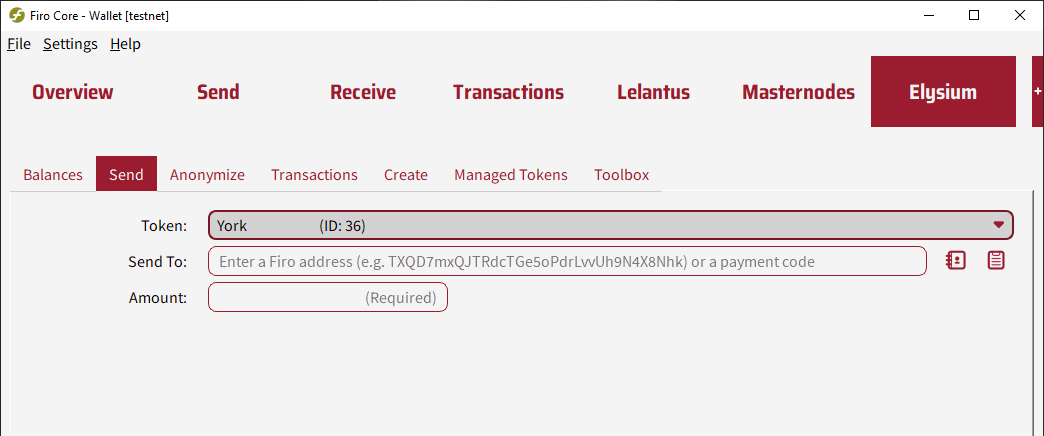Viewport: 1044px width, 436px height.
Task: Click the Firo Core logo icon
Action: point(17,15)
